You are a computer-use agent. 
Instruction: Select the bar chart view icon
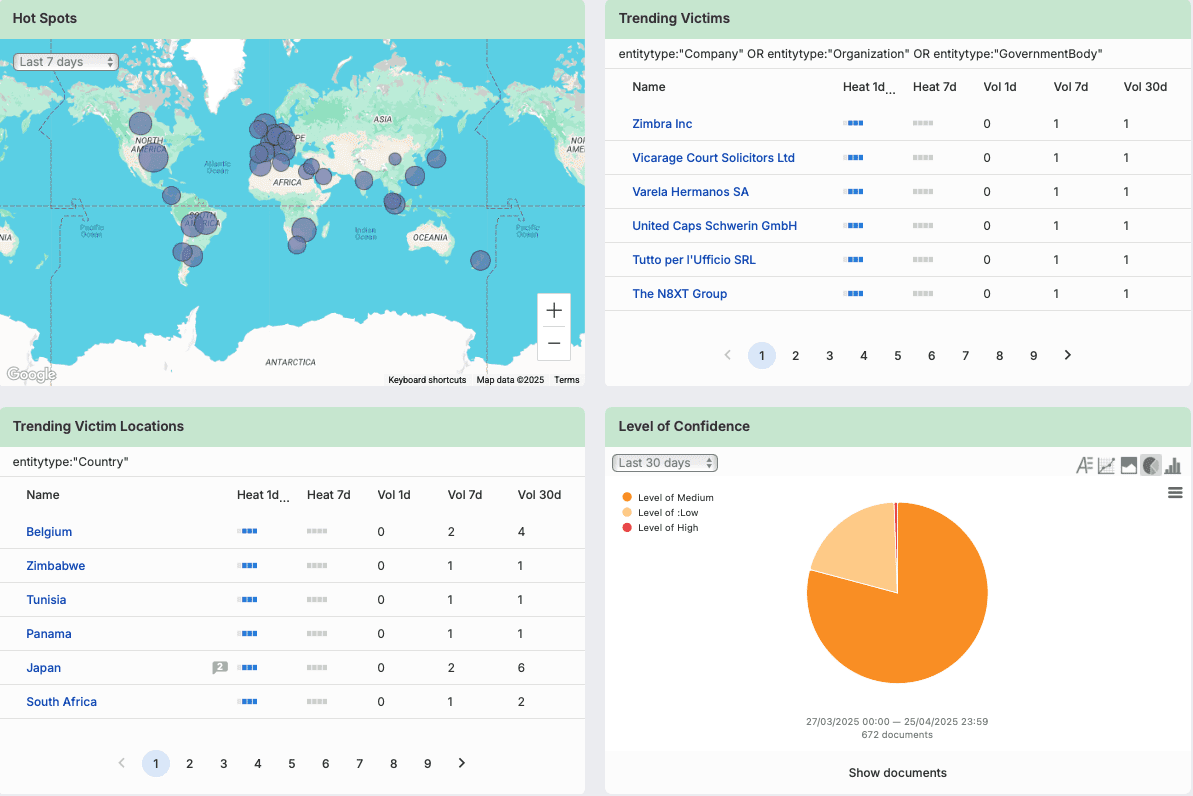[1172, 465]
